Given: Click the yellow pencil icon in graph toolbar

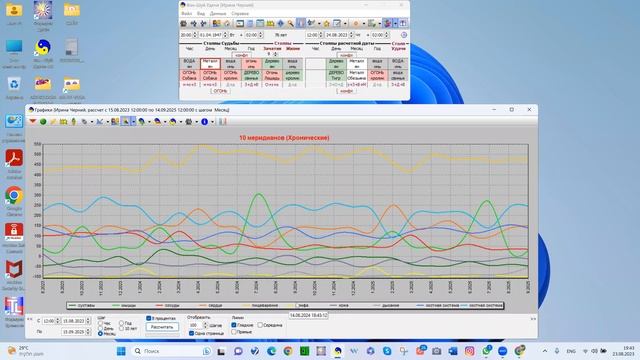Looking at the screenshot, I should coord(53,122).
